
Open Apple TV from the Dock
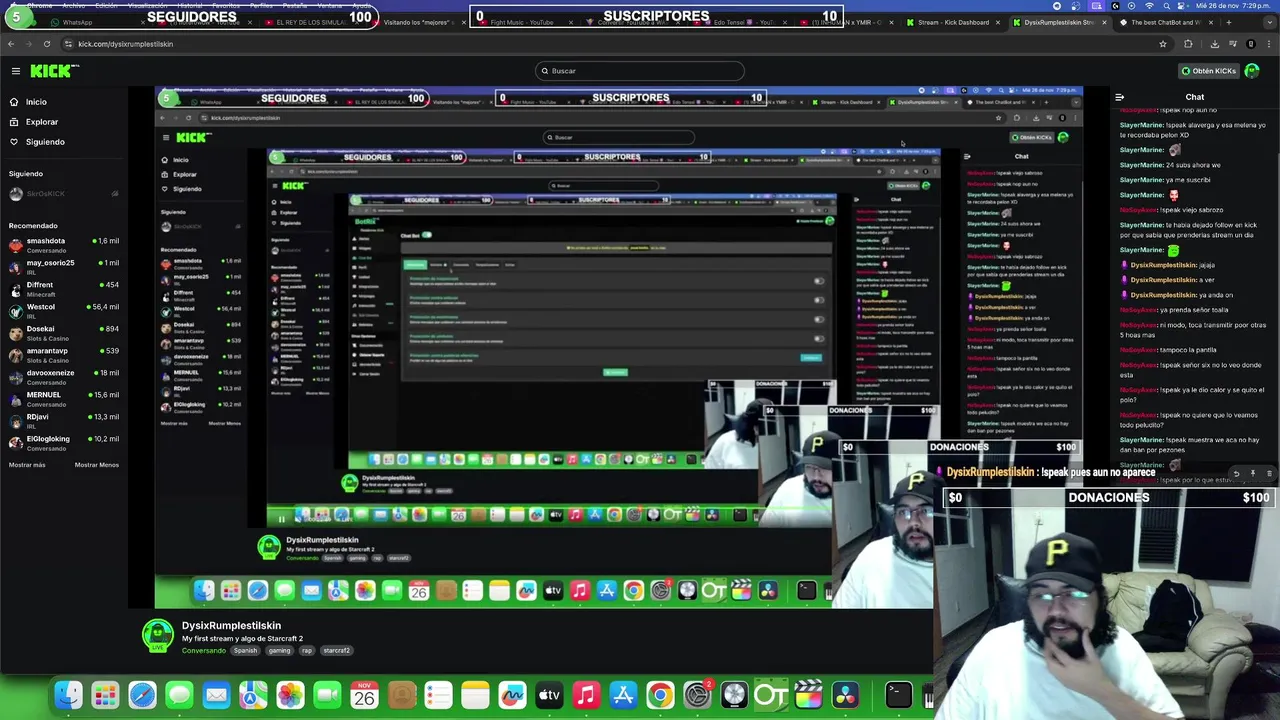(549, 695)
